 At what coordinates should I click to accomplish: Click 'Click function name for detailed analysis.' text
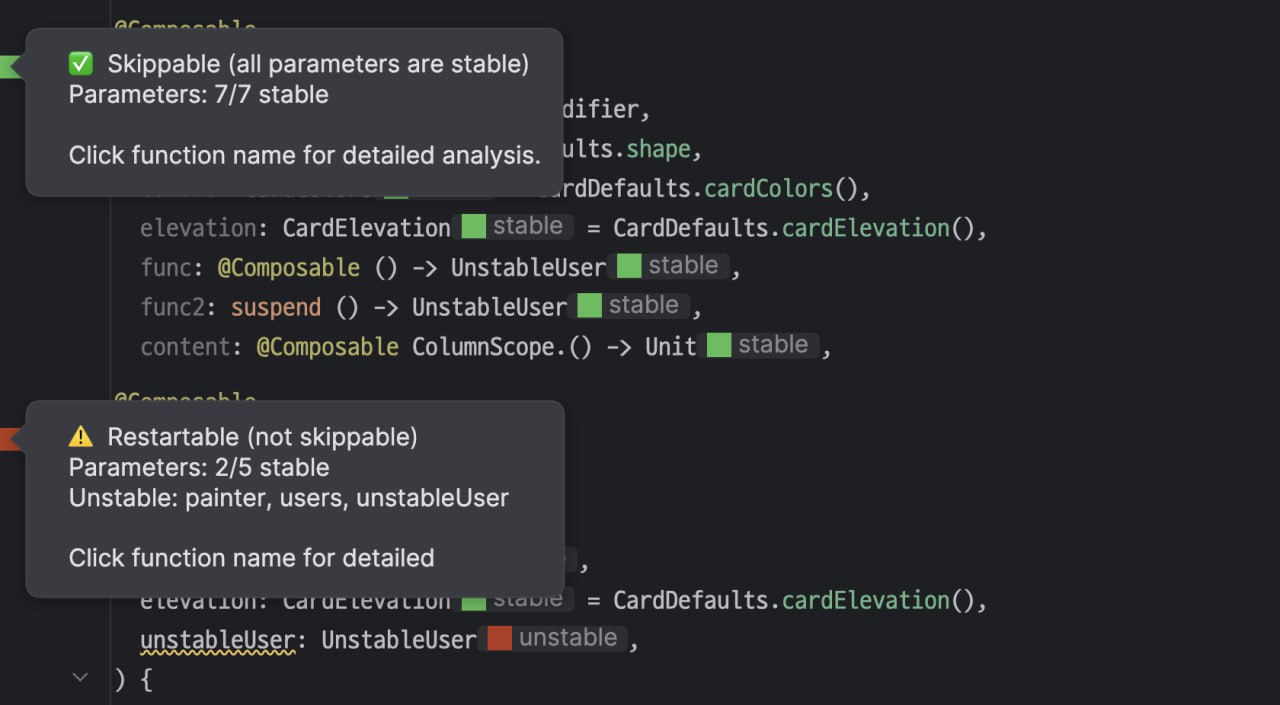coord(304,155)
